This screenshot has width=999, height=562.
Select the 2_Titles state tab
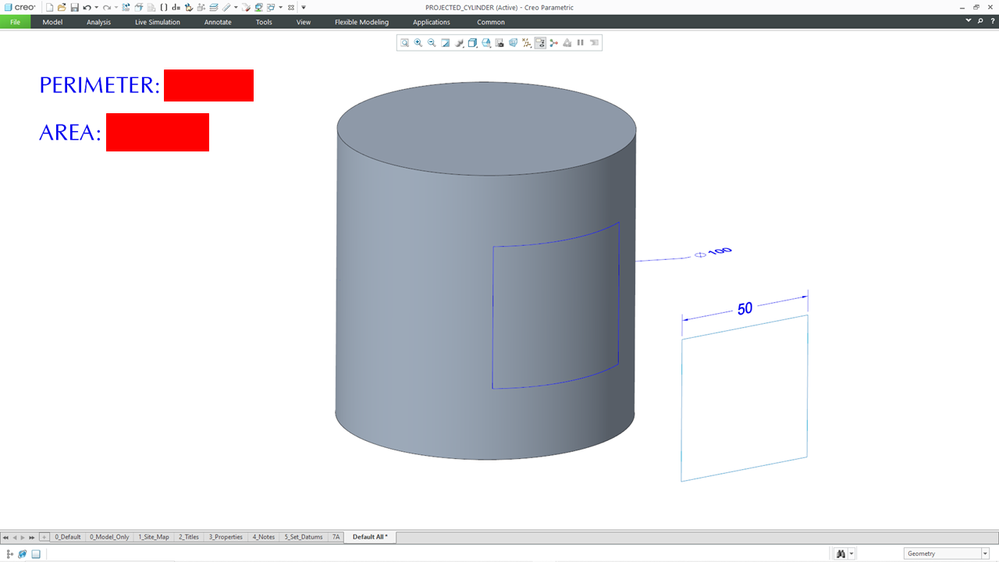click(x=189, y=537)
